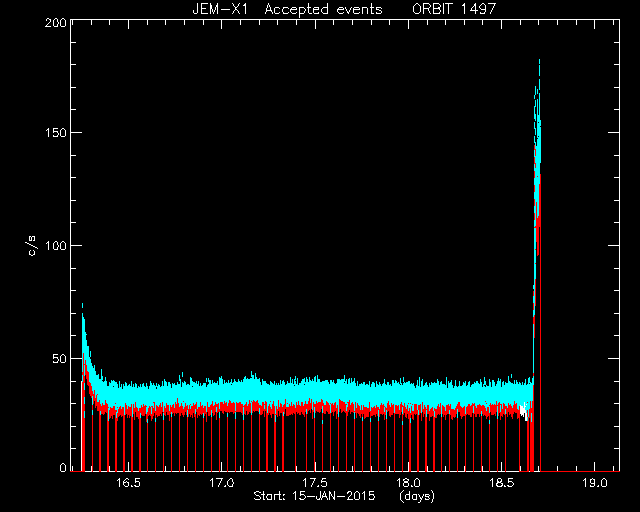640x512 pixels.
Task: Click the tall cyan spike peak near 18.7
Action: coord(539,61)
